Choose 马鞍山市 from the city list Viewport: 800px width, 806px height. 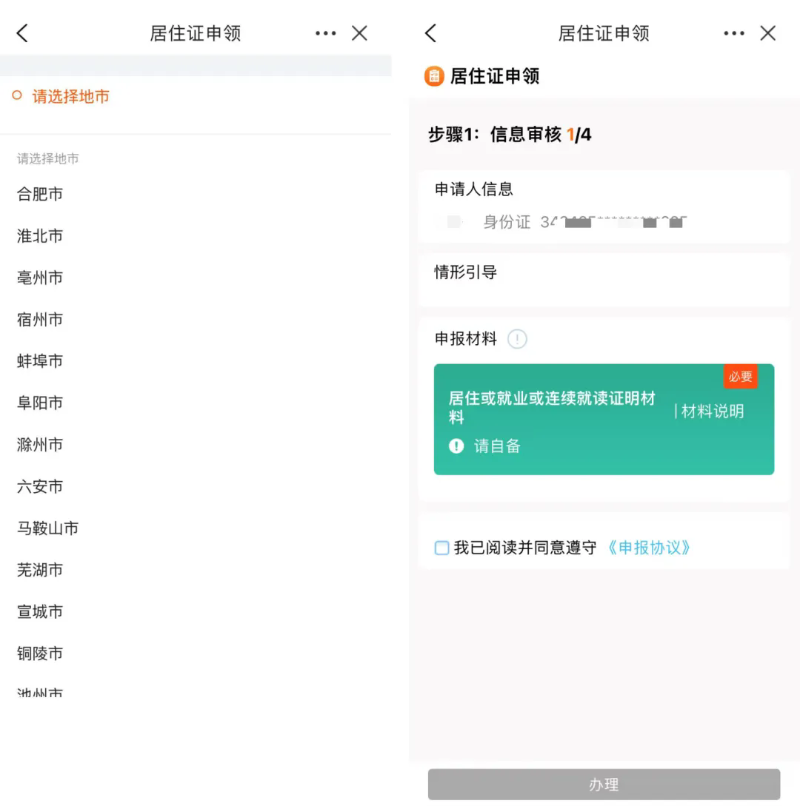point(48,528)
